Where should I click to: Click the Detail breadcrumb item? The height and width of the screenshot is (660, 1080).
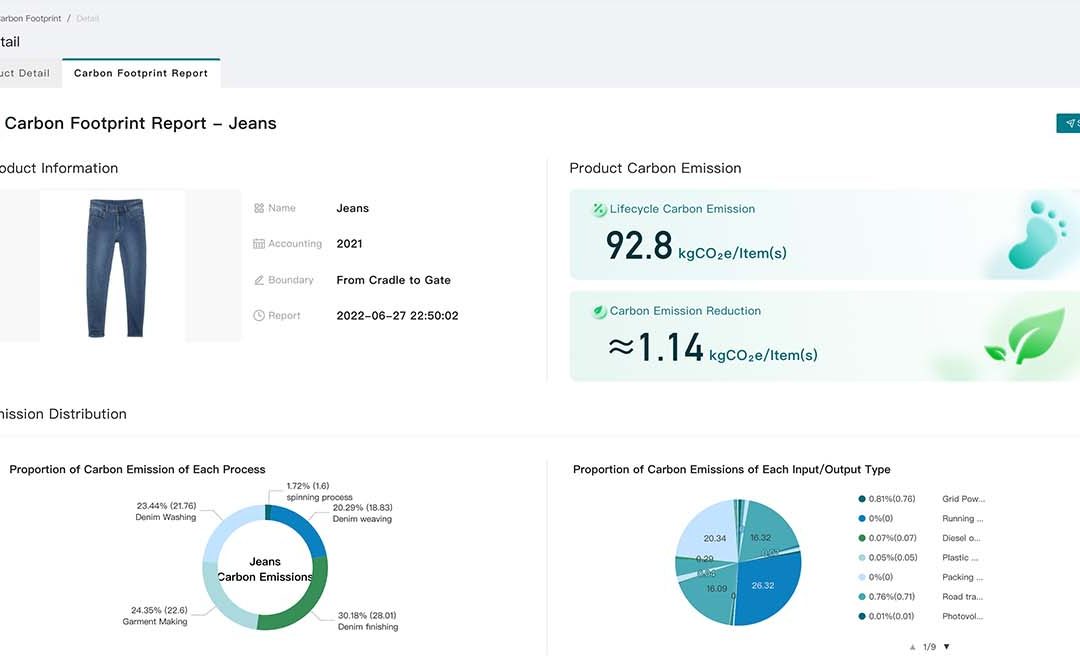pyautogui.click(x=87, y=19)
